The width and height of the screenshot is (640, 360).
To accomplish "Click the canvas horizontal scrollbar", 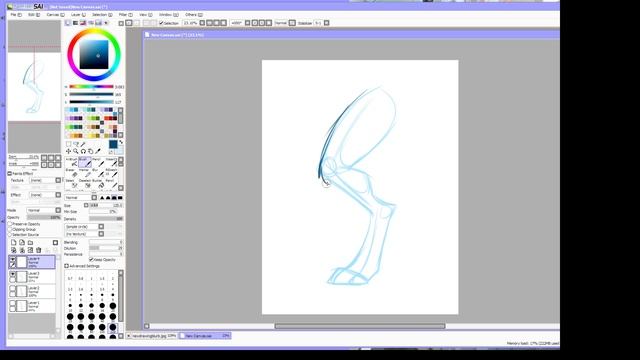I will click(360, 326).
